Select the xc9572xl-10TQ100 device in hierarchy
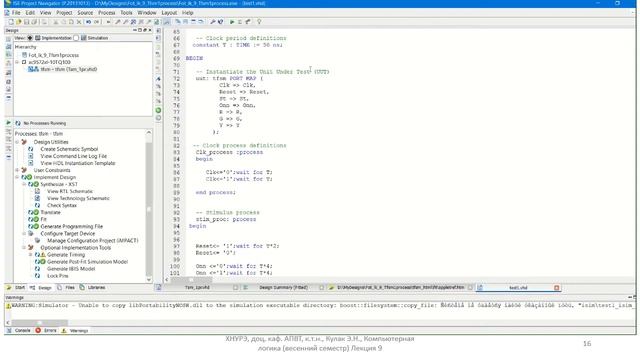Image resolution: width=640 pixels, height=360 pixels. pyautogui.click(x=49, y=62)
